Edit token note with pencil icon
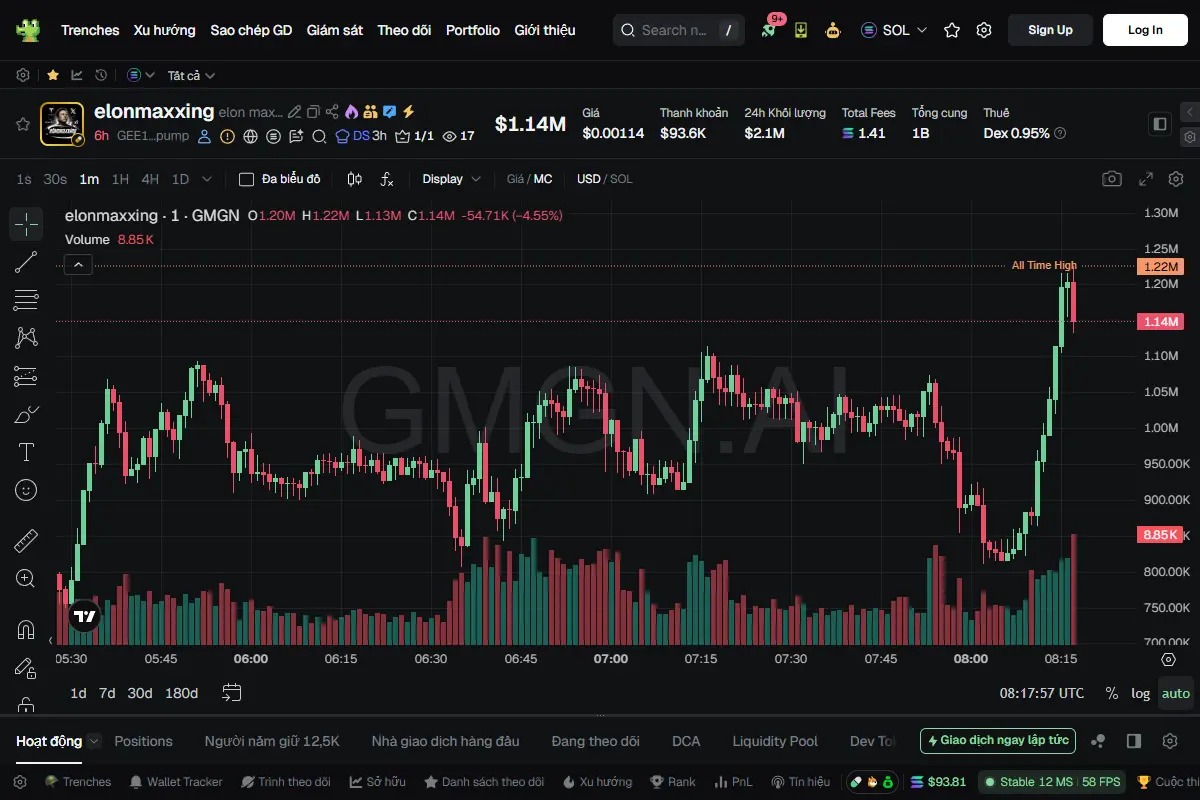Screen dimensions: 1200x800 tap(294, 112)
